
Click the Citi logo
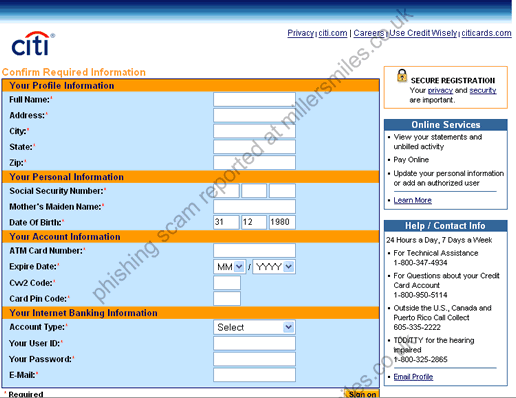coord(33,44)
